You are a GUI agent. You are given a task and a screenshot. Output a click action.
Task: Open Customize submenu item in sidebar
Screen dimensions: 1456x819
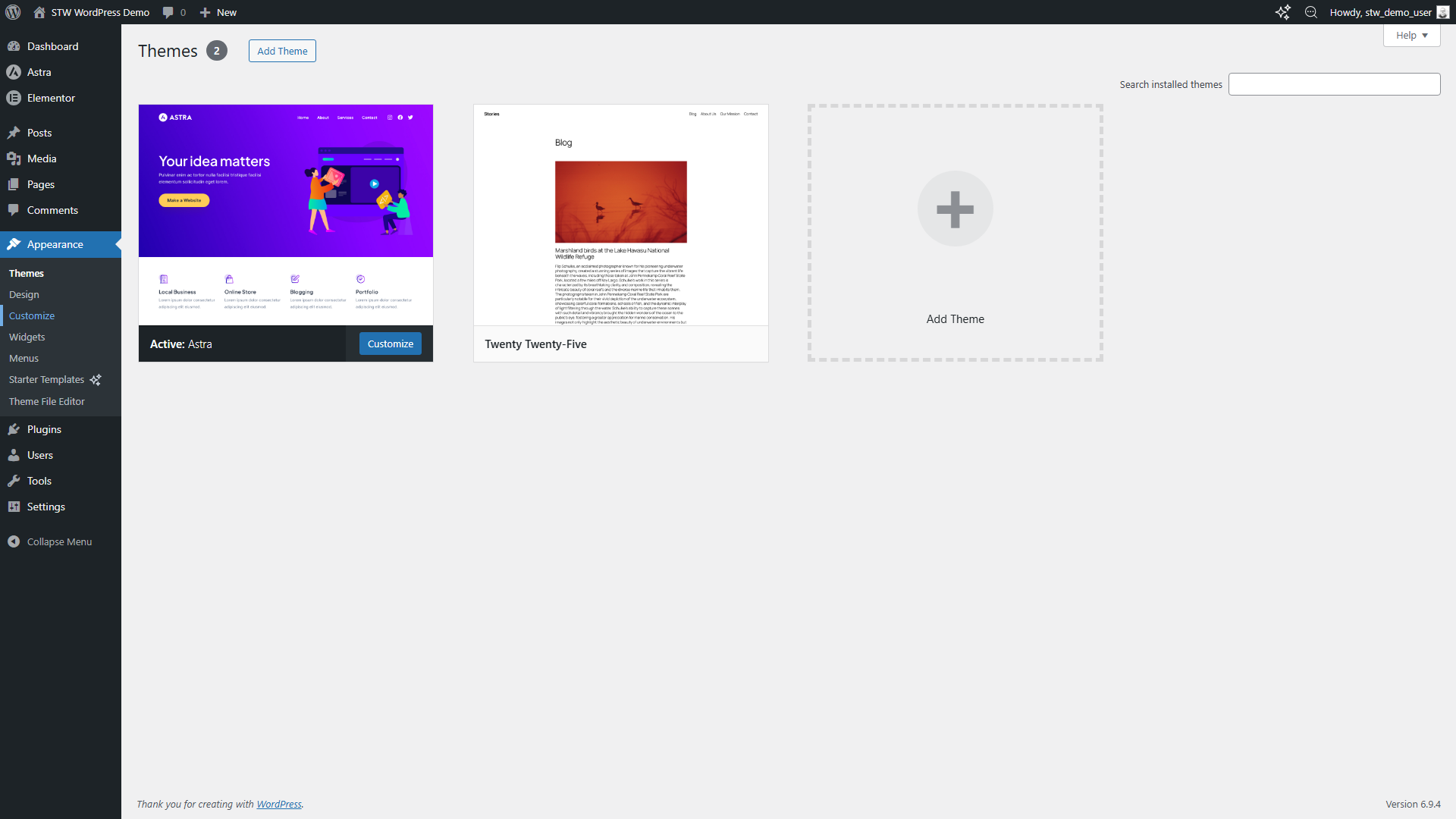tap(32, 315)
